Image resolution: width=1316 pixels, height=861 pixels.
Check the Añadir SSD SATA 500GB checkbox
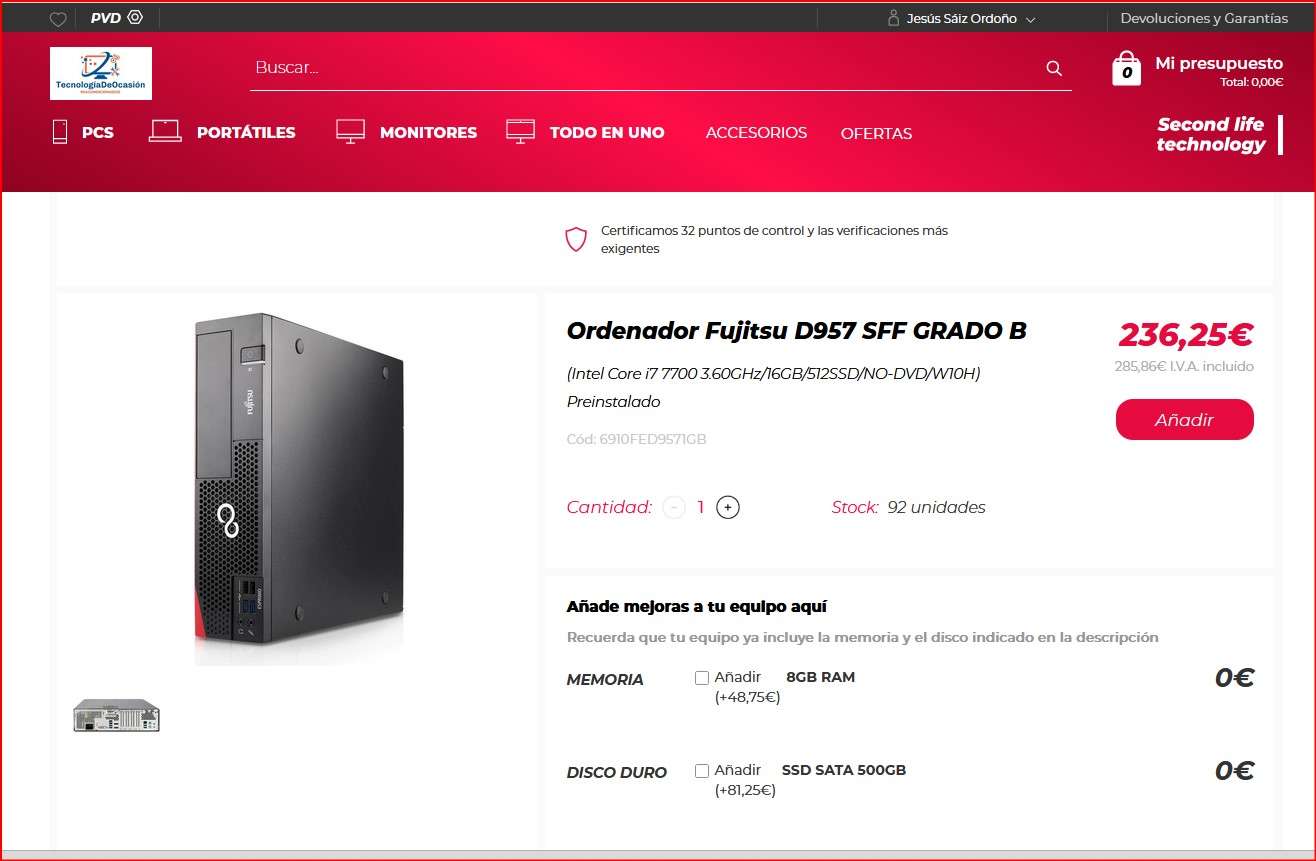pyautogui.click(x=702, y=771)
